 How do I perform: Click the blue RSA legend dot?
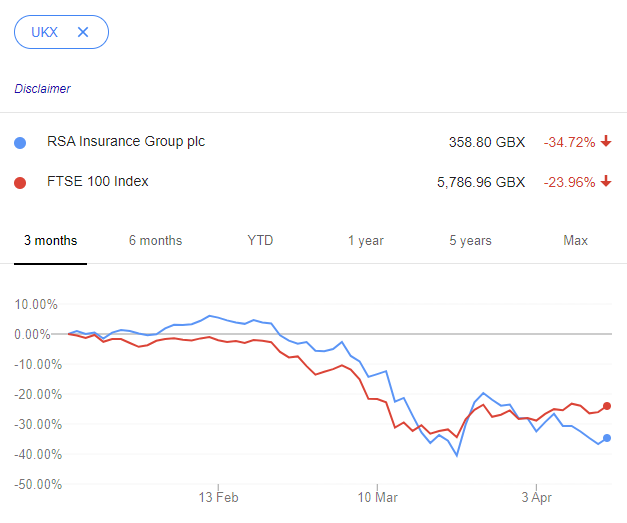20,142
